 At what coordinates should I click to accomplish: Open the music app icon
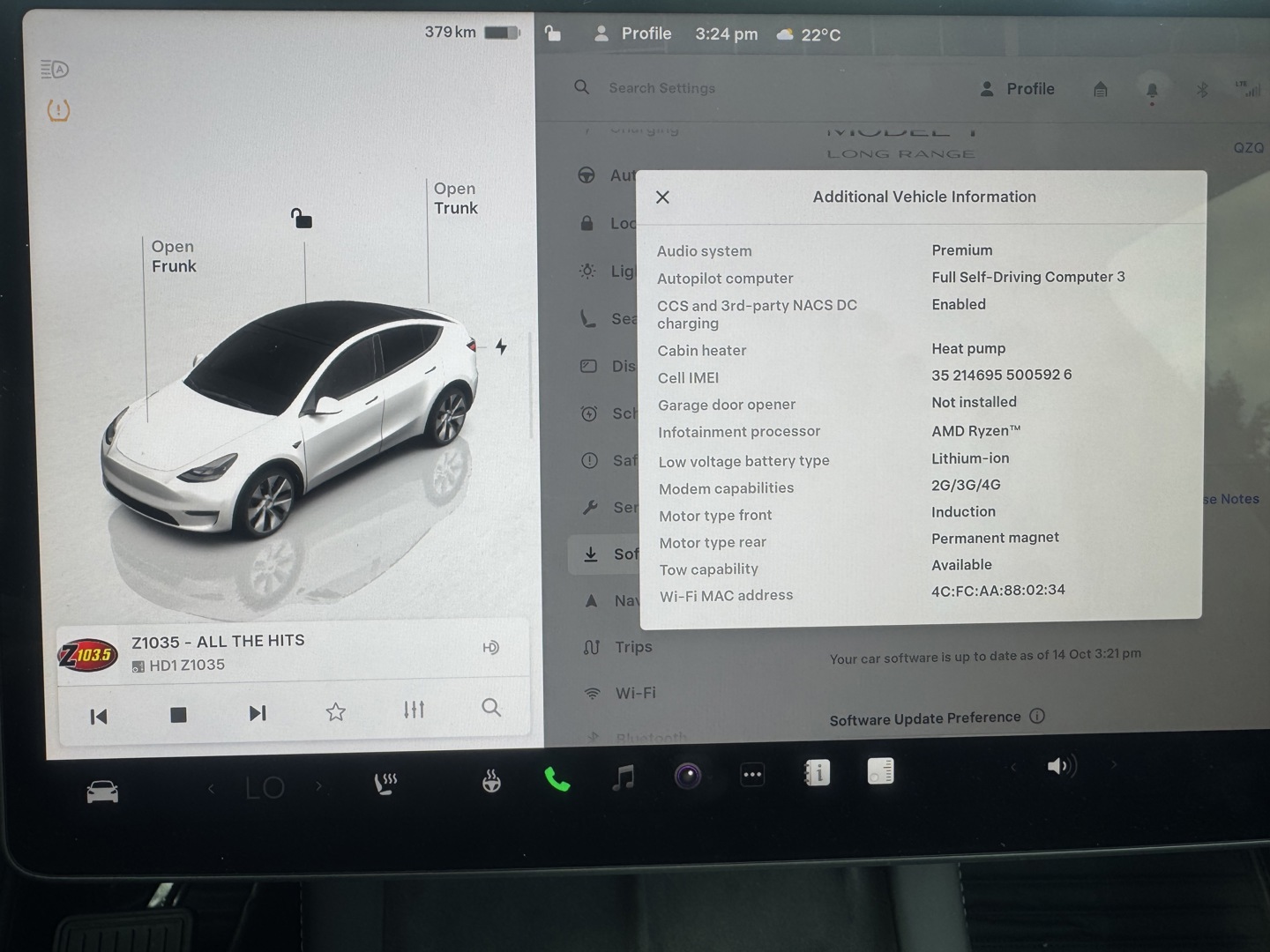[624, 777]
